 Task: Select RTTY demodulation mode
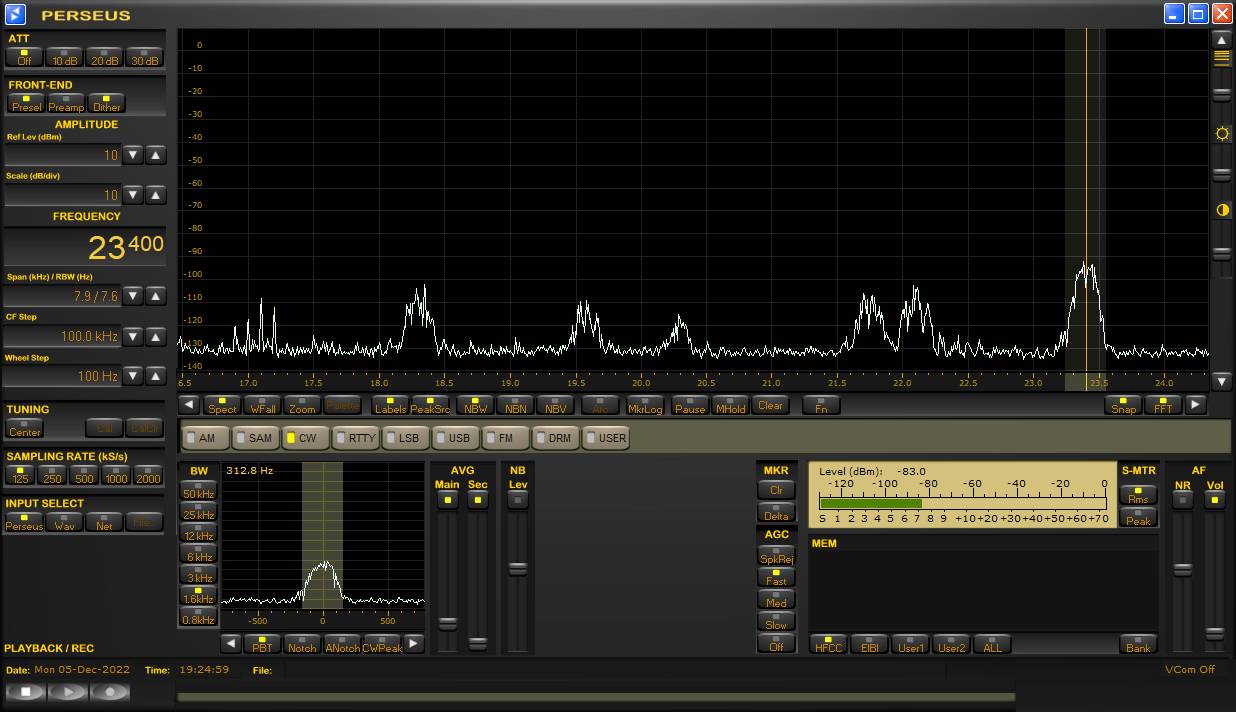coord(355,438)
